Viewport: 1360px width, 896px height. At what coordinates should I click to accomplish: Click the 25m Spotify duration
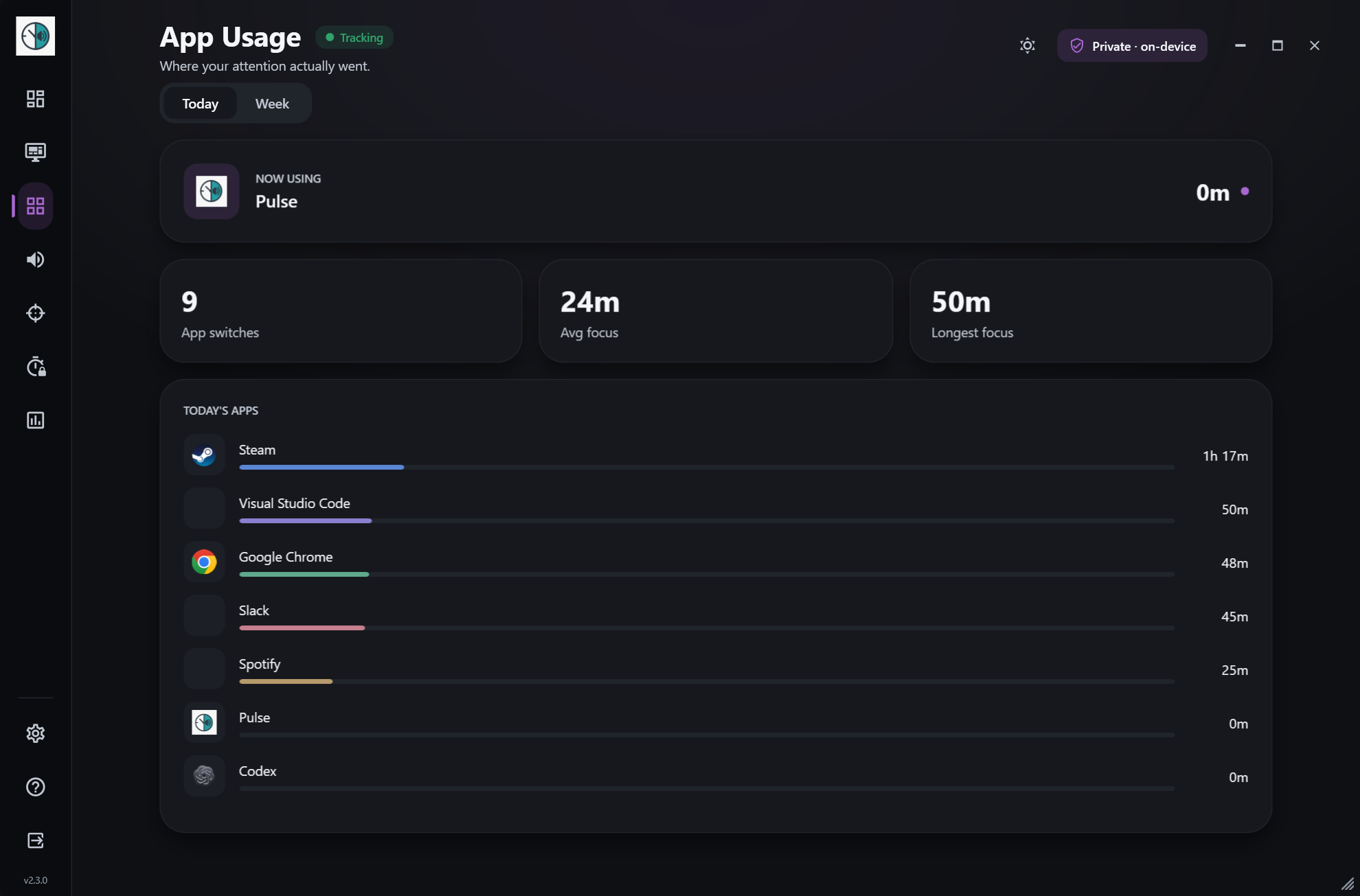[x=1234, y=670]
